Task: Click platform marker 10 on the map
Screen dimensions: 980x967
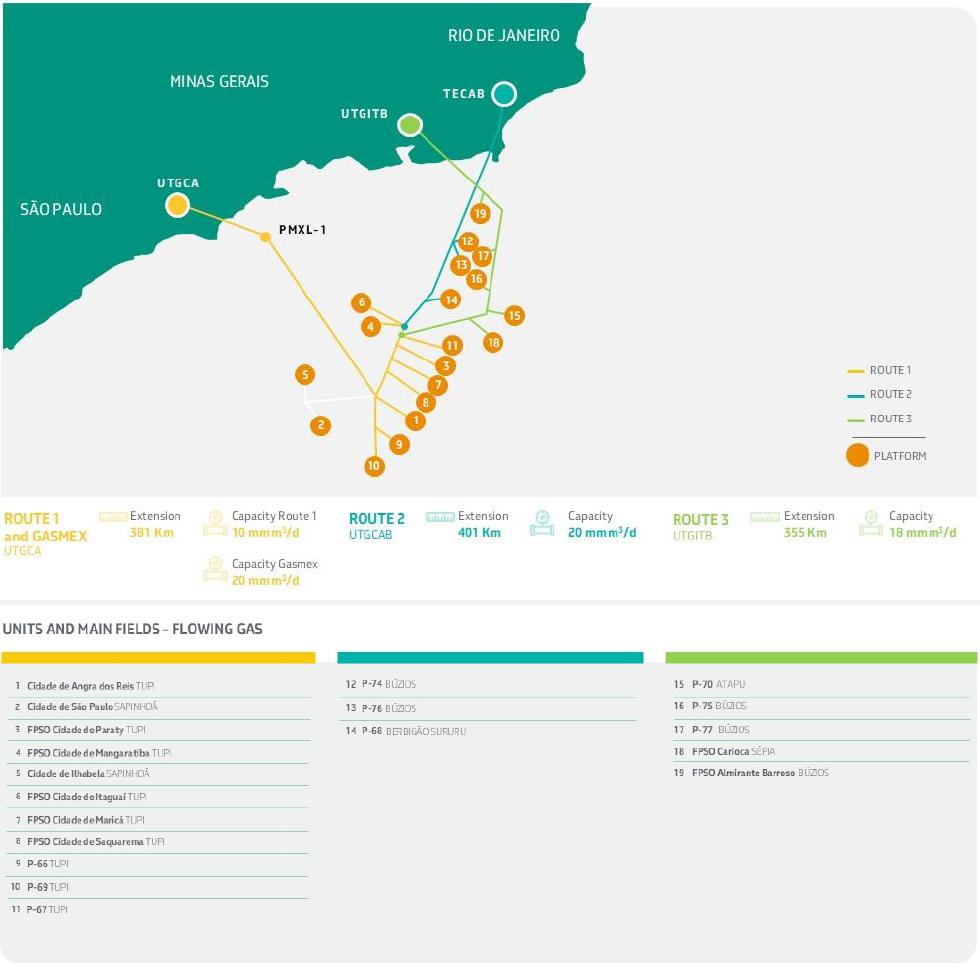Action: coord(374,465)
